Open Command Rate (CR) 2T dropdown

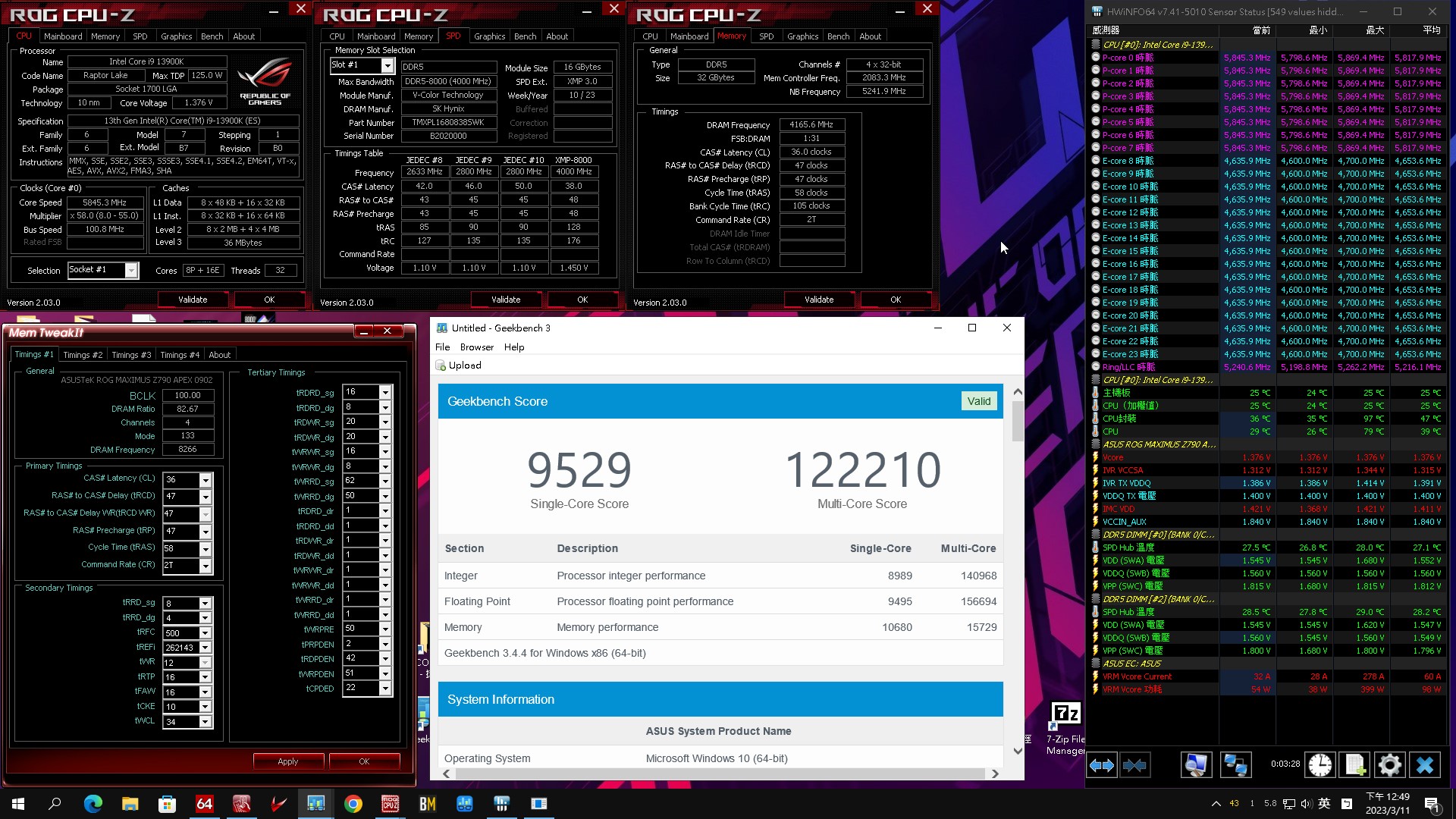point(205,566)
